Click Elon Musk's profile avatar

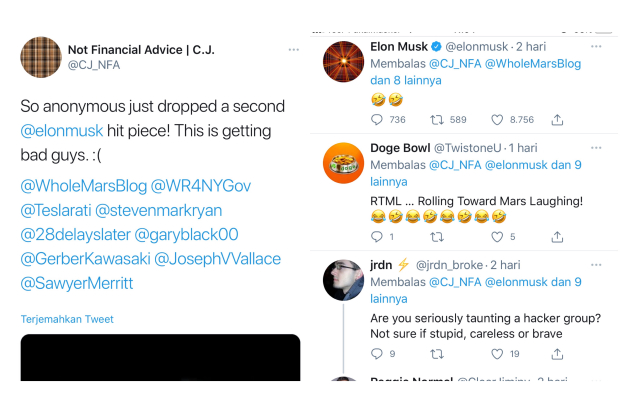tap(343, 64)
